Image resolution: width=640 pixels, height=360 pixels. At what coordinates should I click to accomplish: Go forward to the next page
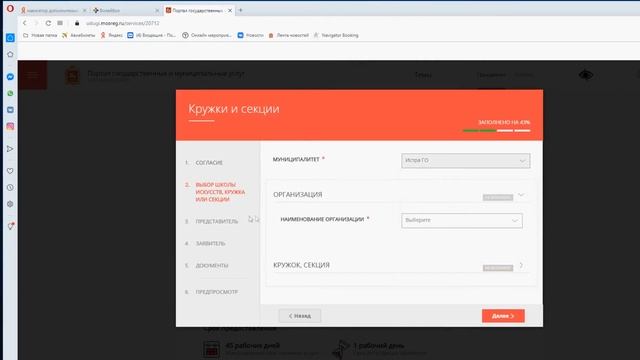coord(36,23)
